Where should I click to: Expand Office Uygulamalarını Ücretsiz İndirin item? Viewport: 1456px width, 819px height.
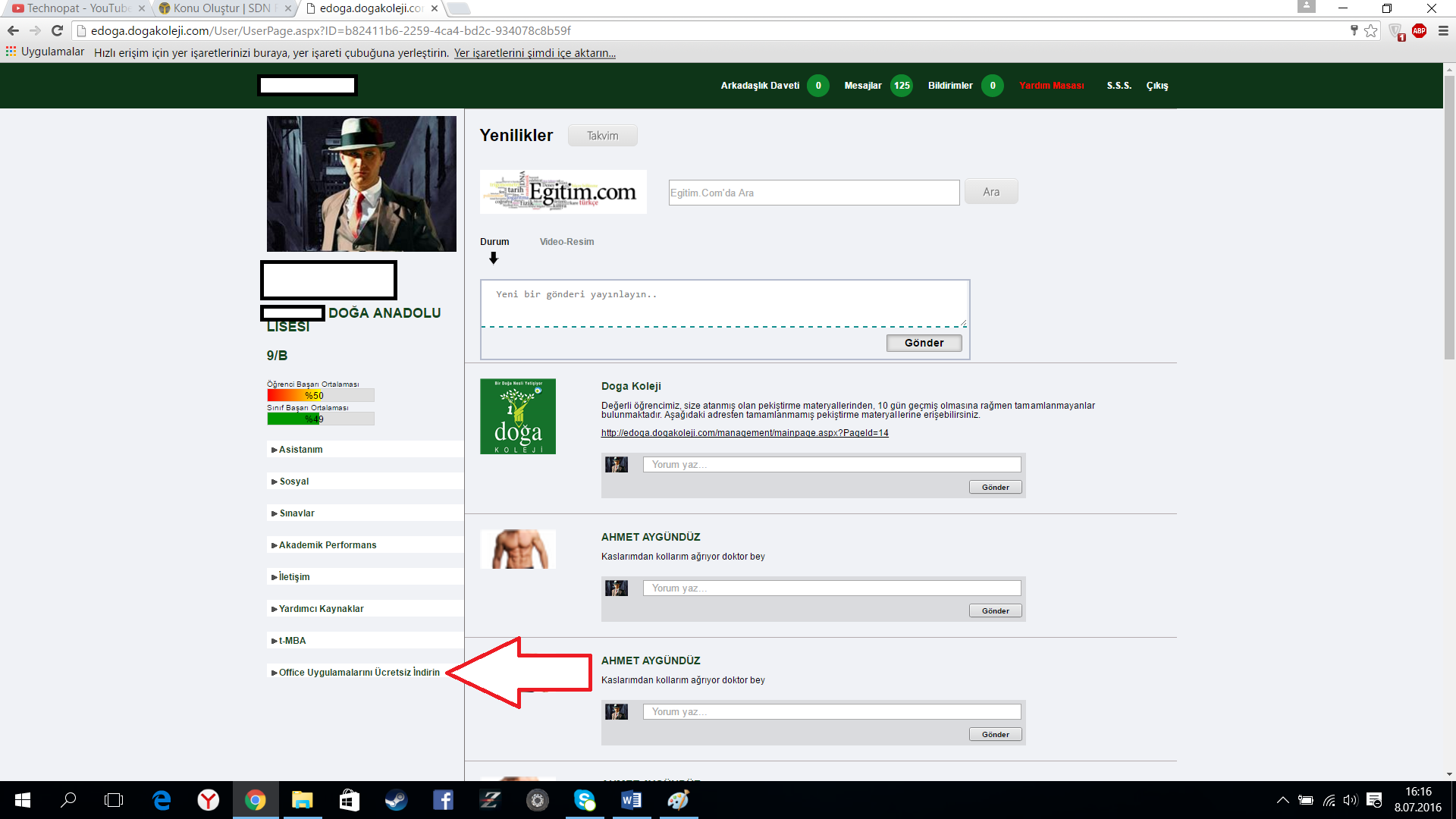click(x=359, y=673)
